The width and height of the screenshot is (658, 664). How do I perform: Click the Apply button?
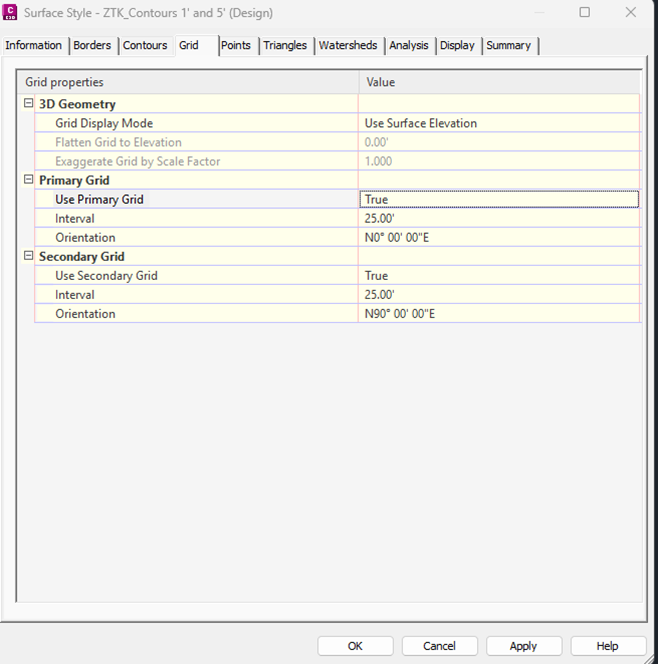[x=524, y=646]
